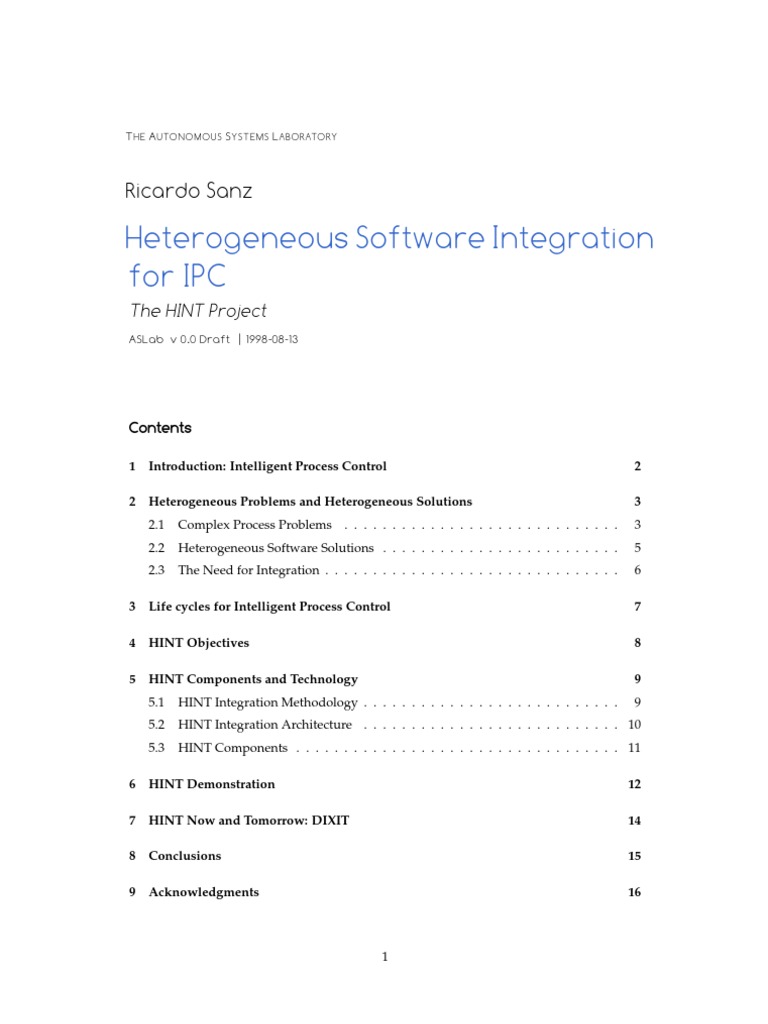Select the date '1998-08-13'

coord(272,339)
